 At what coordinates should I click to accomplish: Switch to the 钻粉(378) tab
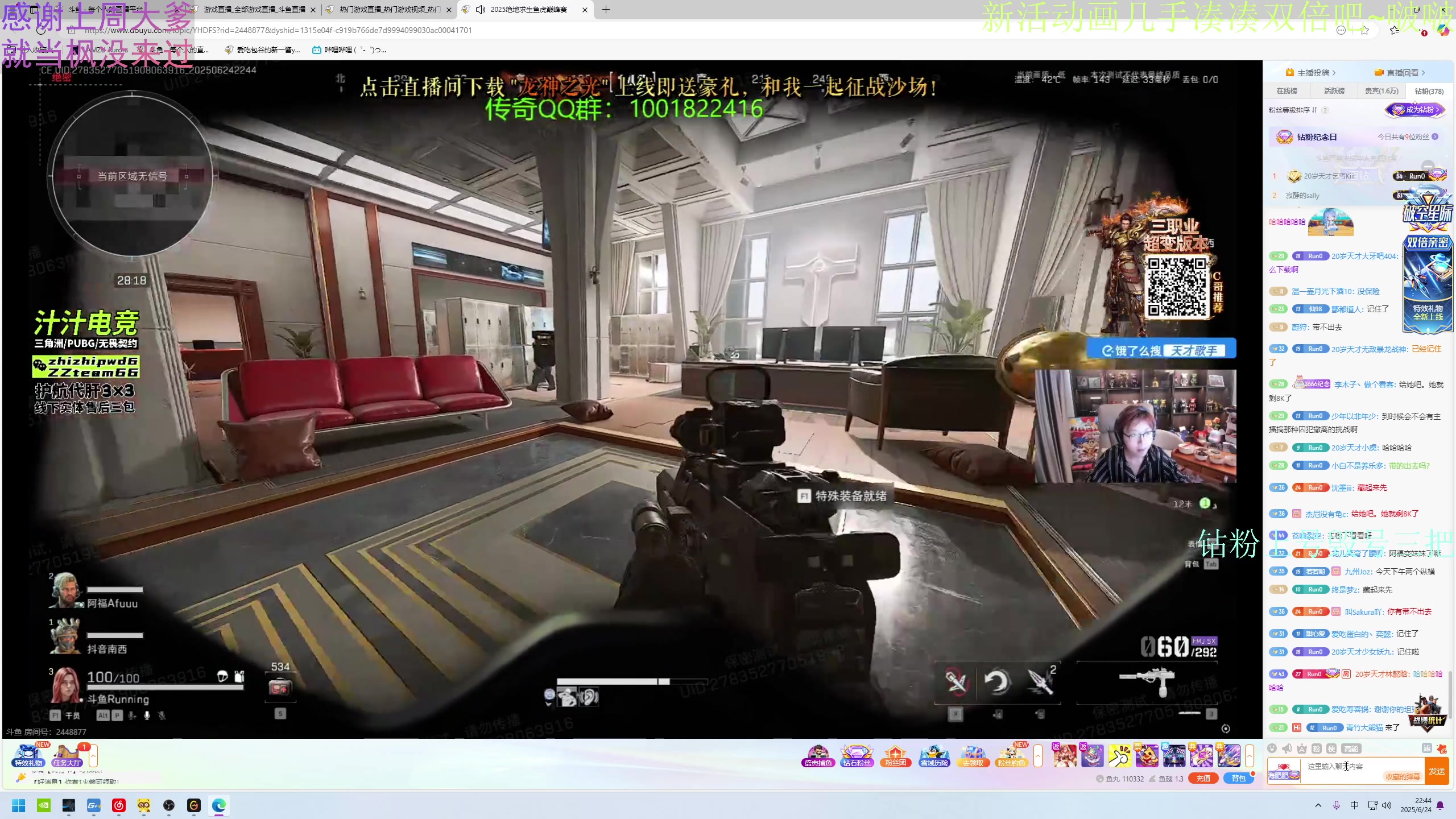click(x=1429, y=91)
